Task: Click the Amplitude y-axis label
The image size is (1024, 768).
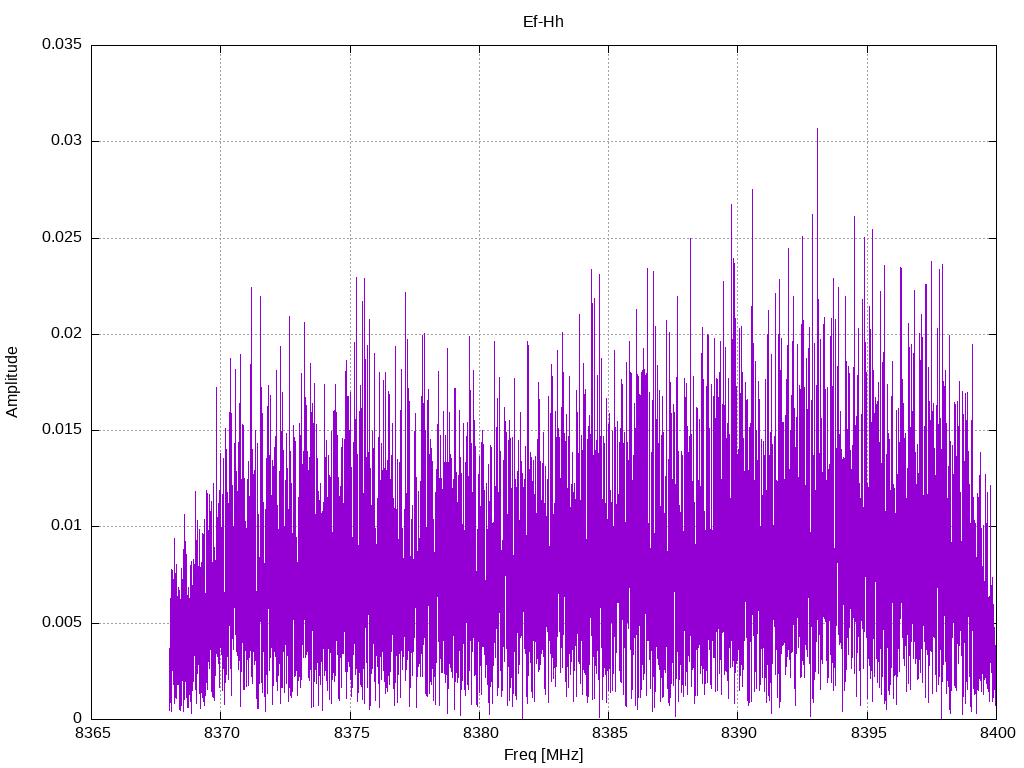Action: click(12, 382)
